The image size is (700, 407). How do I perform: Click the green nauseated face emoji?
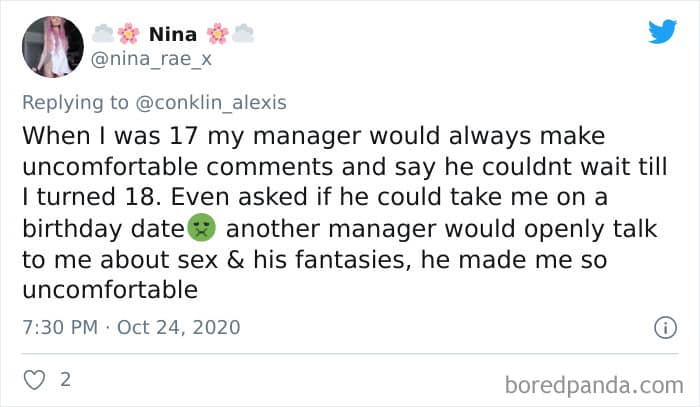pos(202,227)
